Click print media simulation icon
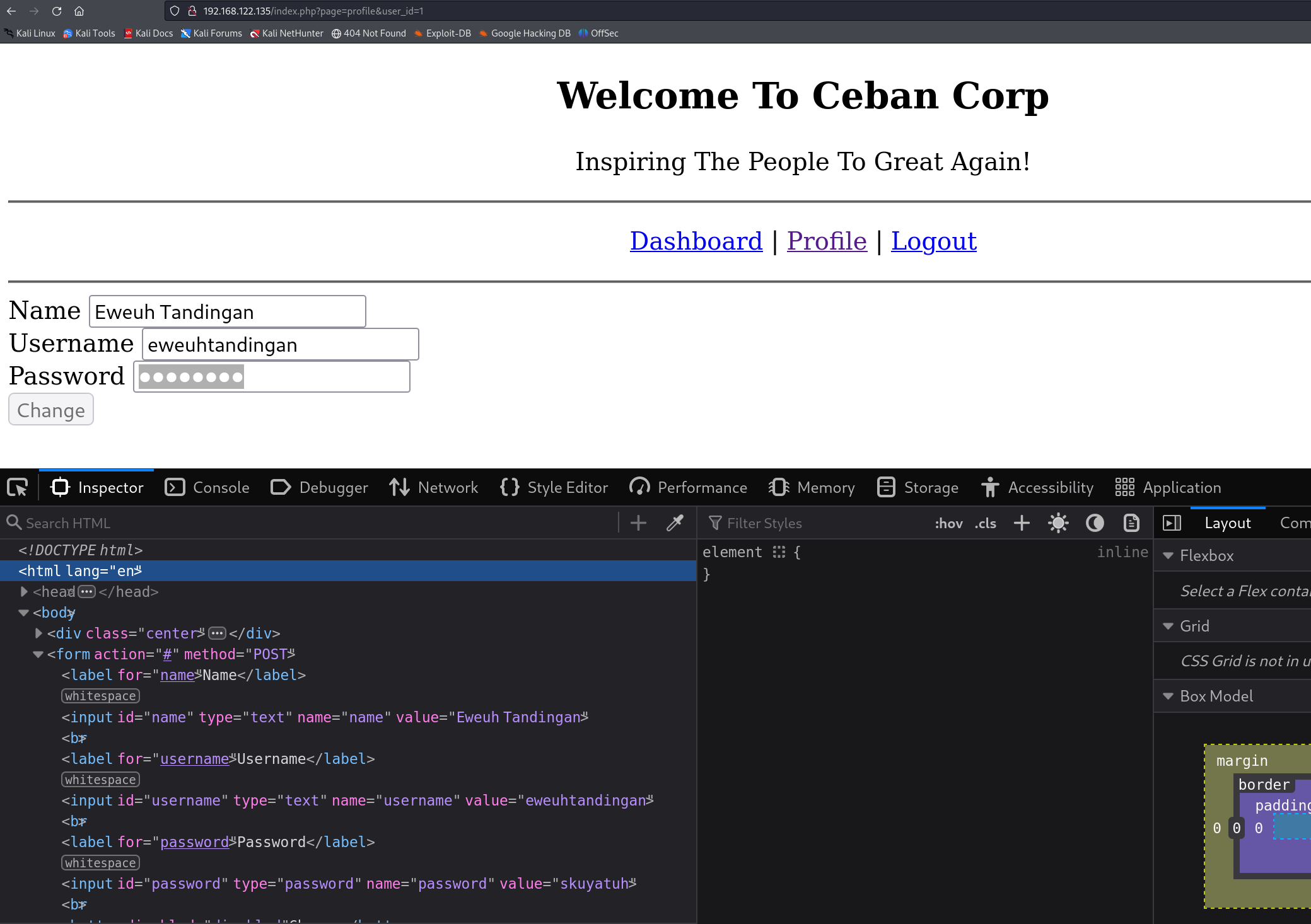Image resolution: width=1311 pixels, height=924 pixels. (x=1131, y=523)
